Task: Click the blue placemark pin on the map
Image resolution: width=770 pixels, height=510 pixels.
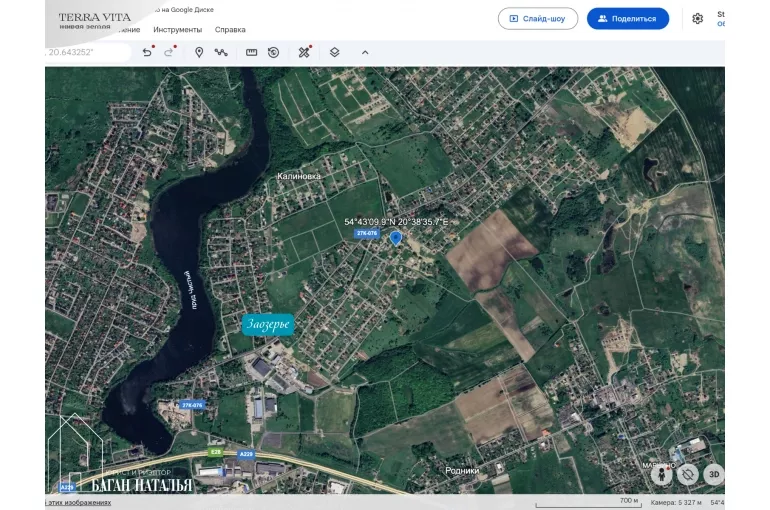Action: tap(396, 238)
